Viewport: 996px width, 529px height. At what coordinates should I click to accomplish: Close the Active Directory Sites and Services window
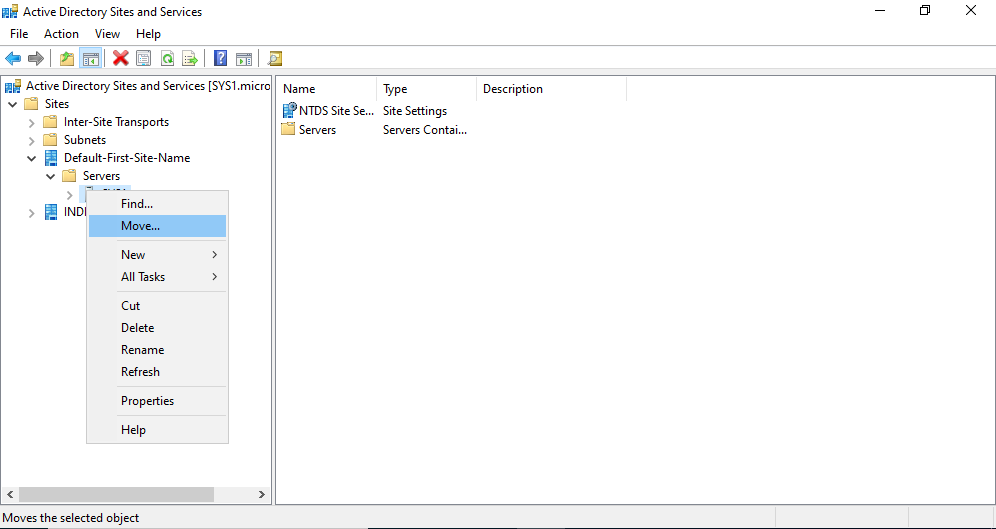[x=971, y=10]
